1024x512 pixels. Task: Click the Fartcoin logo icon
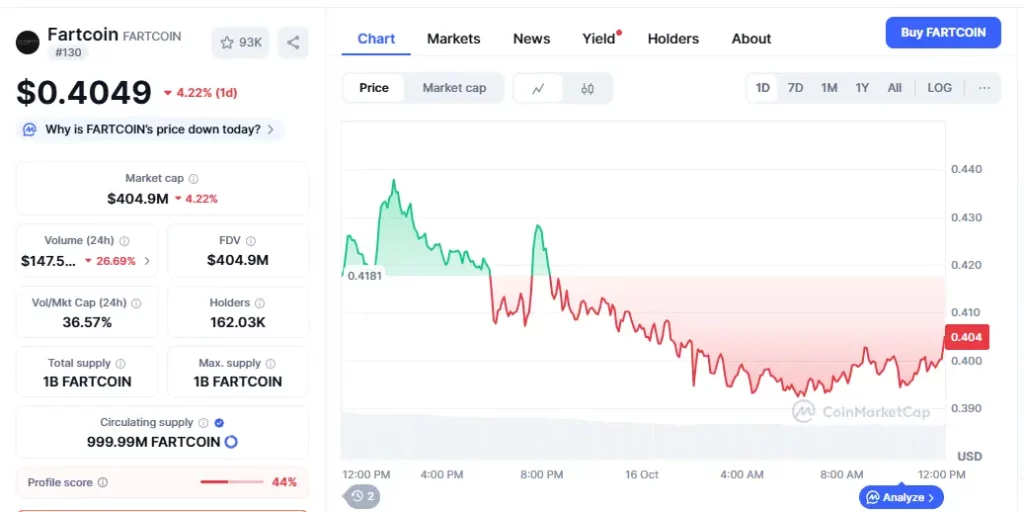pyautogui.click(x=27, y=42)
